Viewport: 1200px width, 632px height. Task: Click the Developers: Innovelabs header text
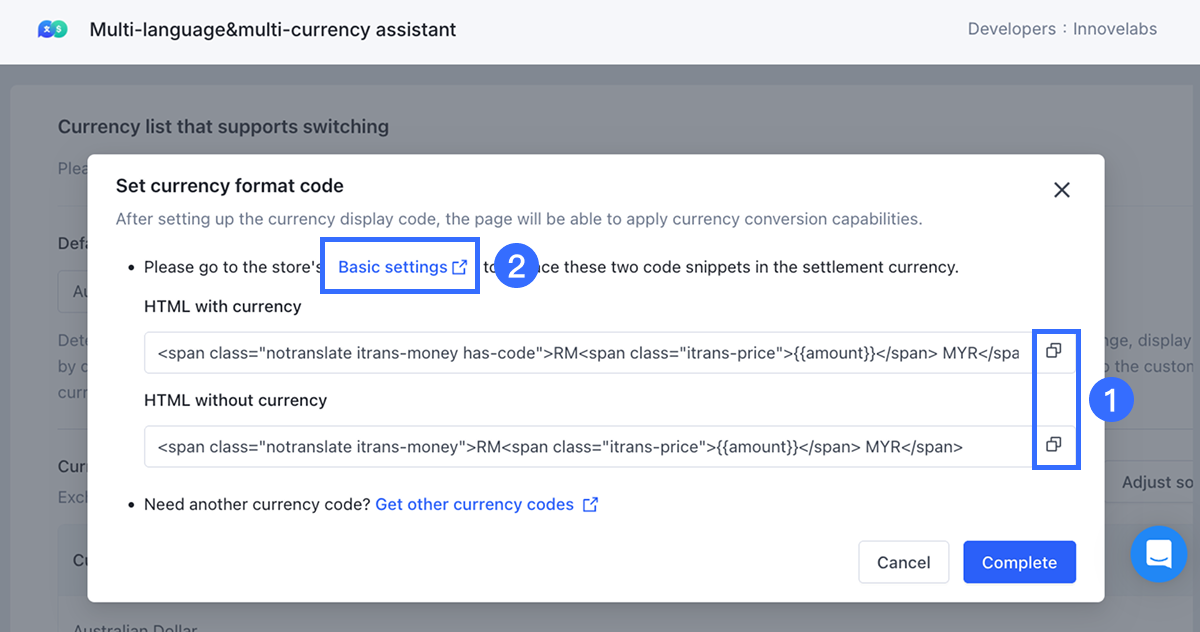[x=1062, y=29]
